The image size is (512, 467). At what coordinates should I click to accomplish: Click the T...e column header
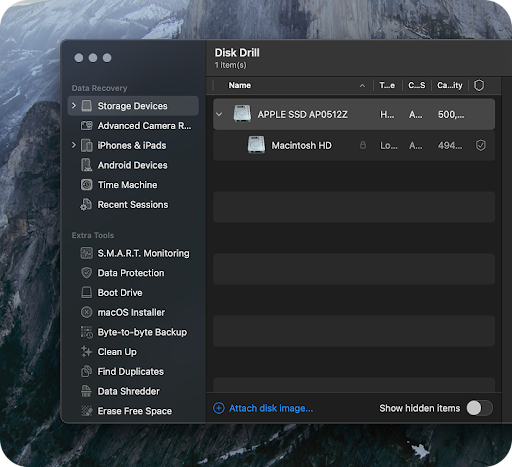pyautogui.click(x=387, y=85)
